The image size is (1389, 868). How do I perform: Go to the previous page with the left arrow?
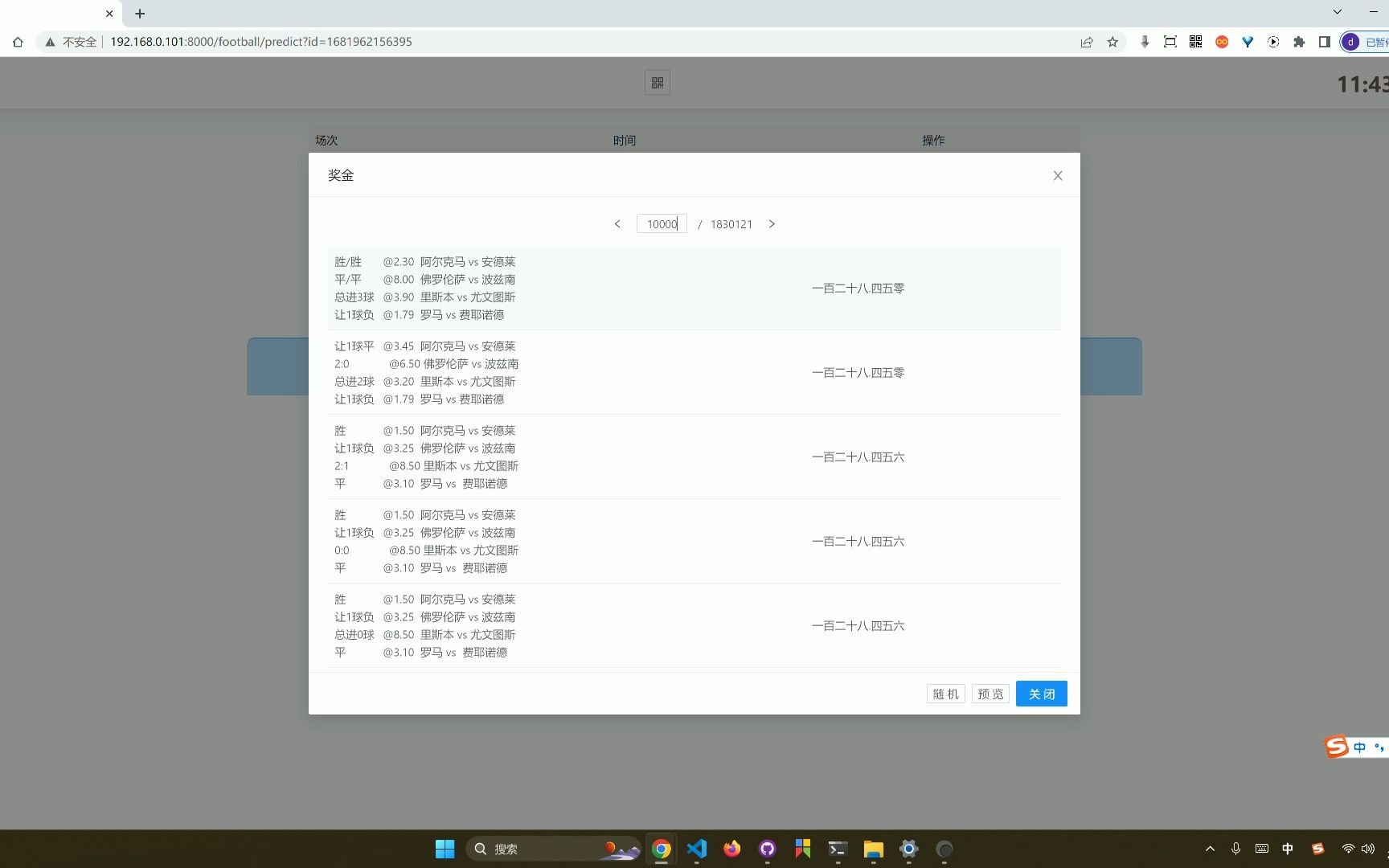click(617, 224)
